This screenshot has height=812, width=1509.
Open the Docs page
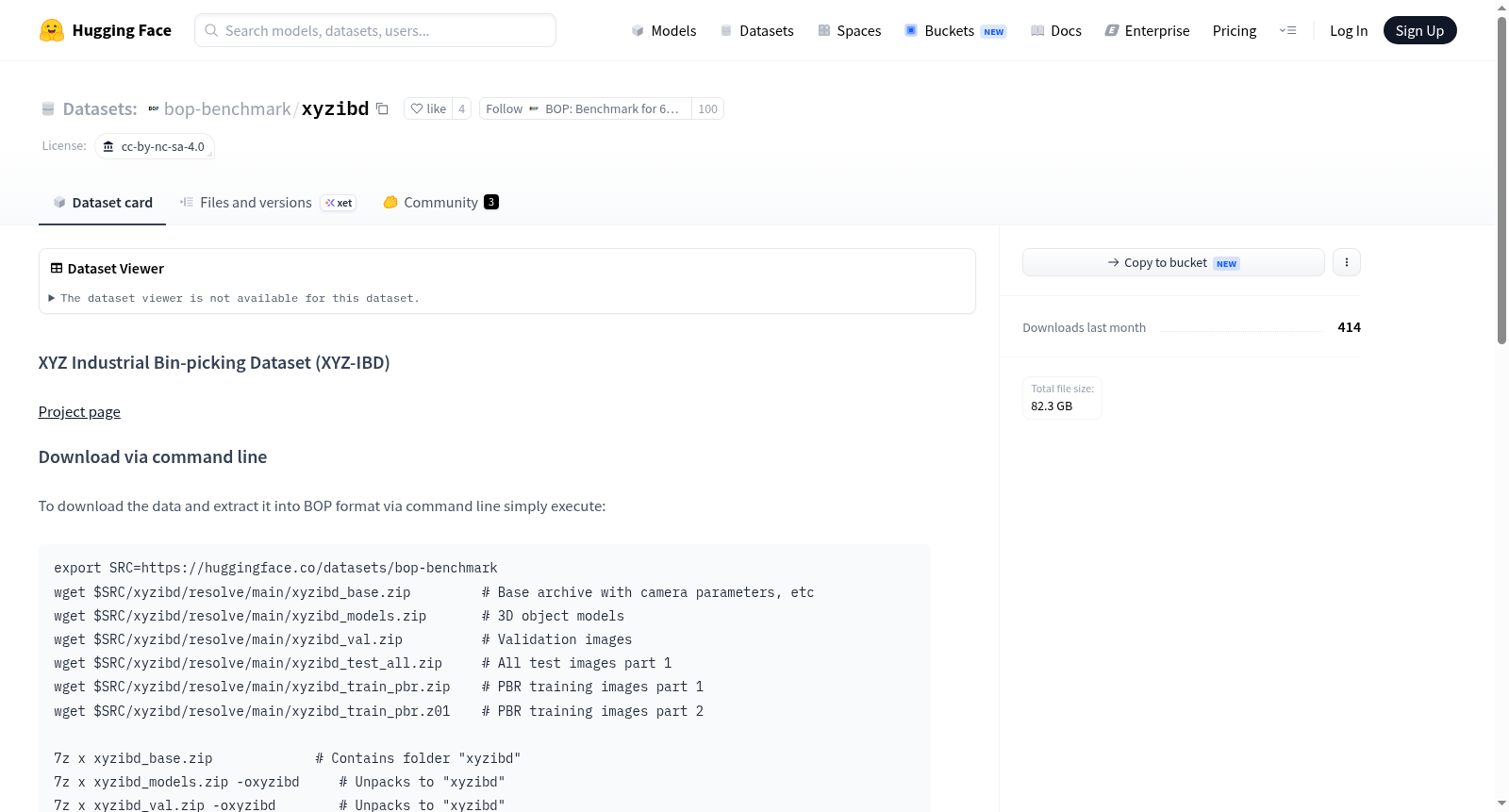pos(1056,30)
